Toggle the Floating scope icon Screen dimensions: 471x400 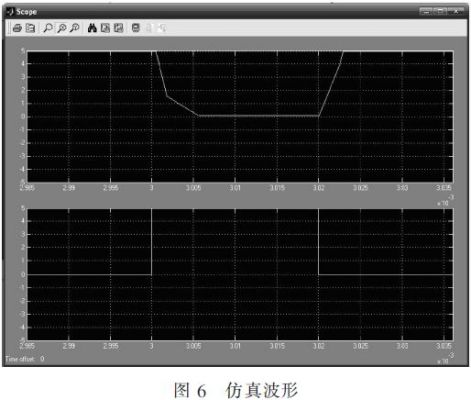point(136,28)
